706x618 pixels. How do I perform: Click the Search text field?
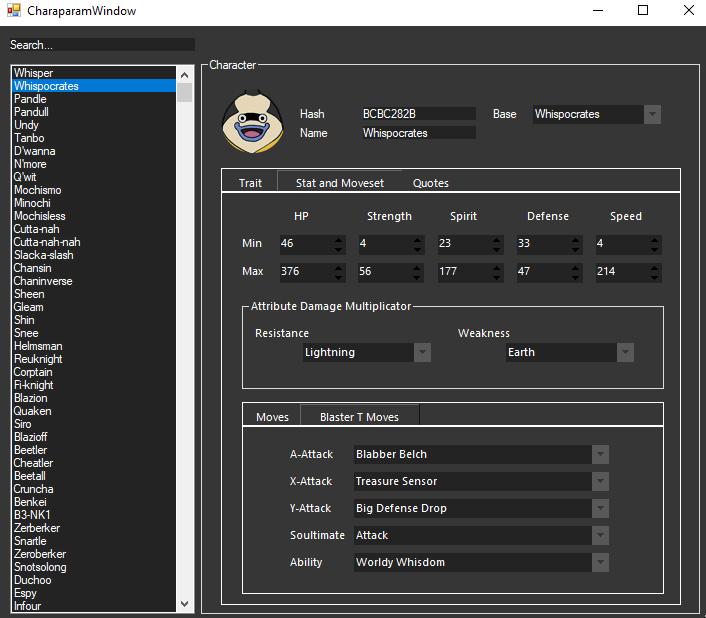[x=100, y=45]
